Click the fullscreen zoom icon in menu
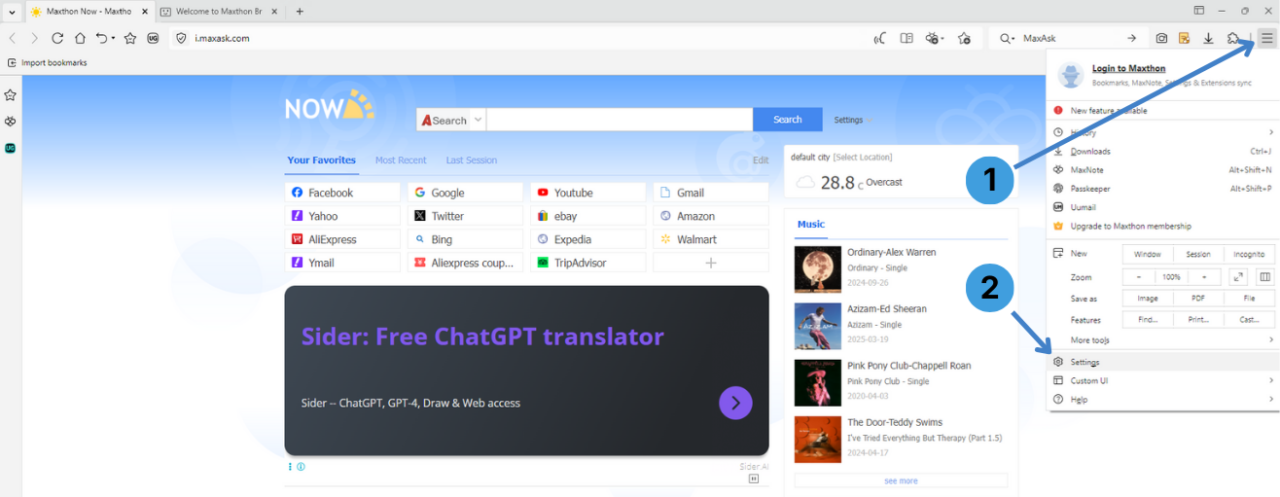Viewport: 1280px width, 497px height. 1238,277
